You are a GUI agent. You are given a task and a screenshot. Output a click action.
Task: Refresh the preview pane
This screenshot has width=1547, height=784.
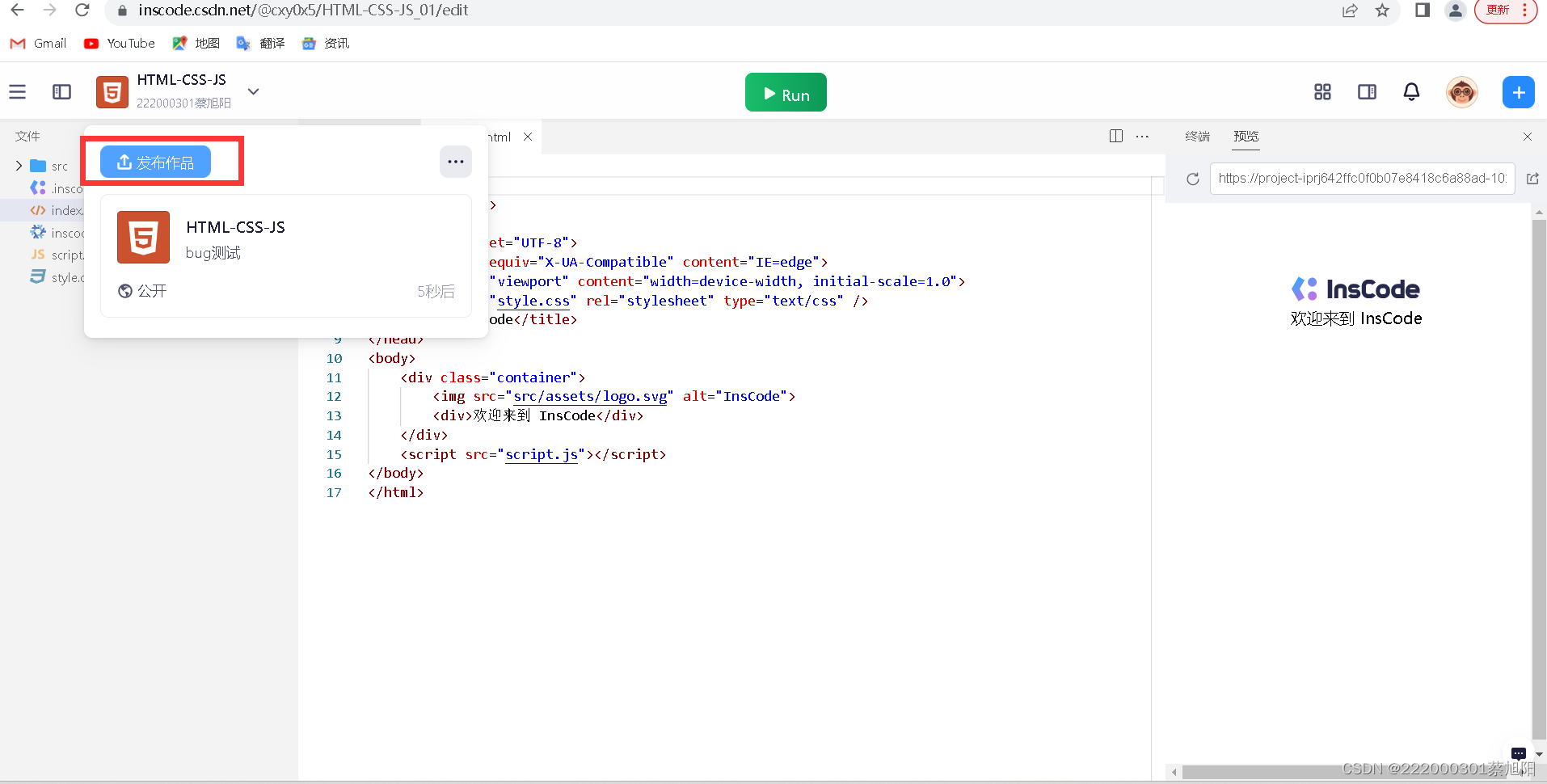(1192, 179)
